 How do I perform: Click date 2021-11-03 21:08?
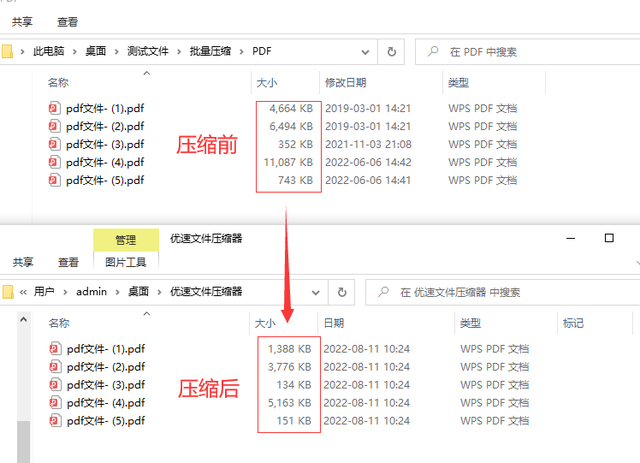click(368, 145)
